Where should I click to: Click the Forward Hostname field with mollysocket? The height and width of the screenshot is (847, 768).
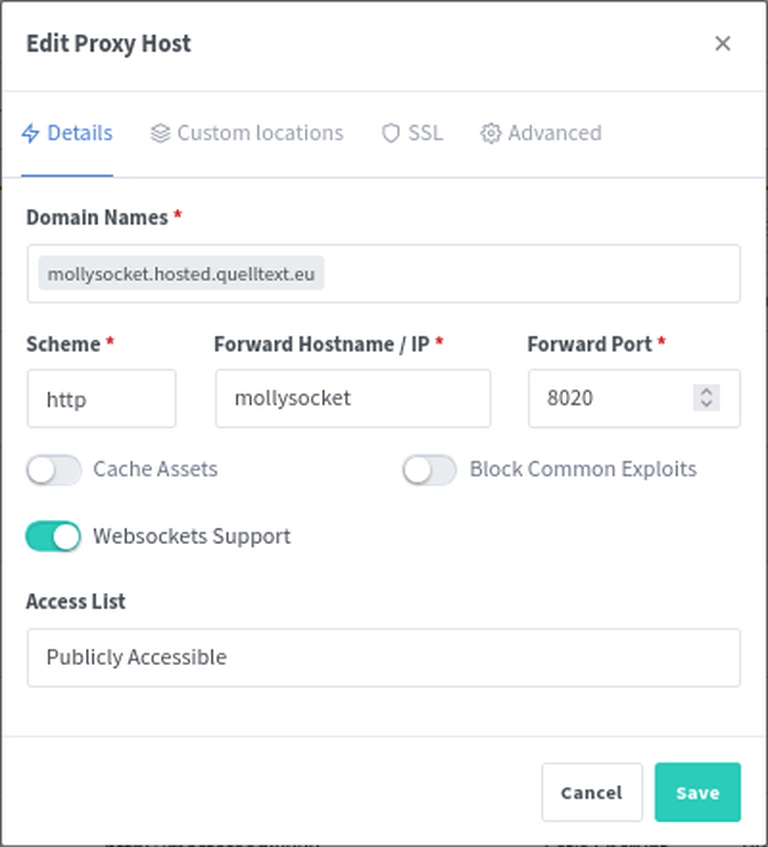point(353,399)
